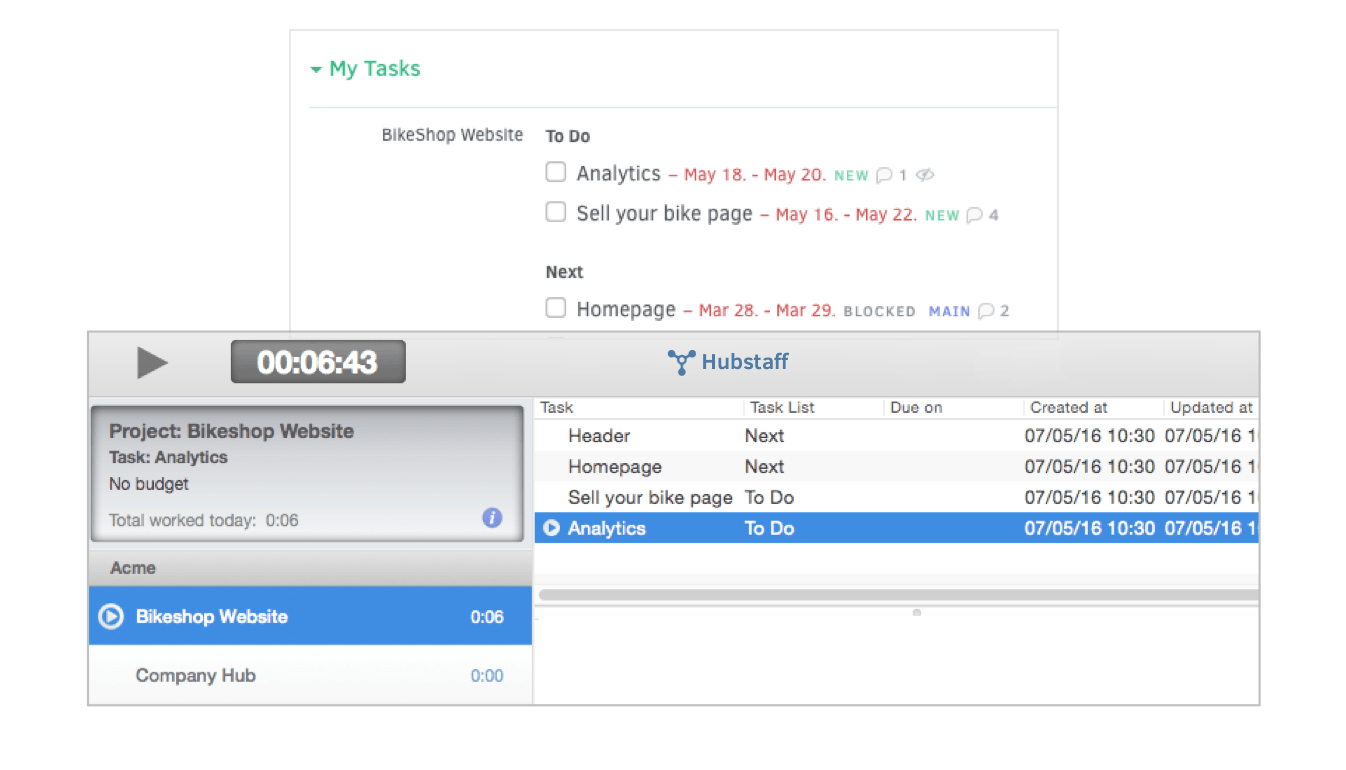Screen dimensions: 1346x770
Task: Click the BLOCKED tag on Homepage task
Action: pyautogui.click(x=879, y=311)
